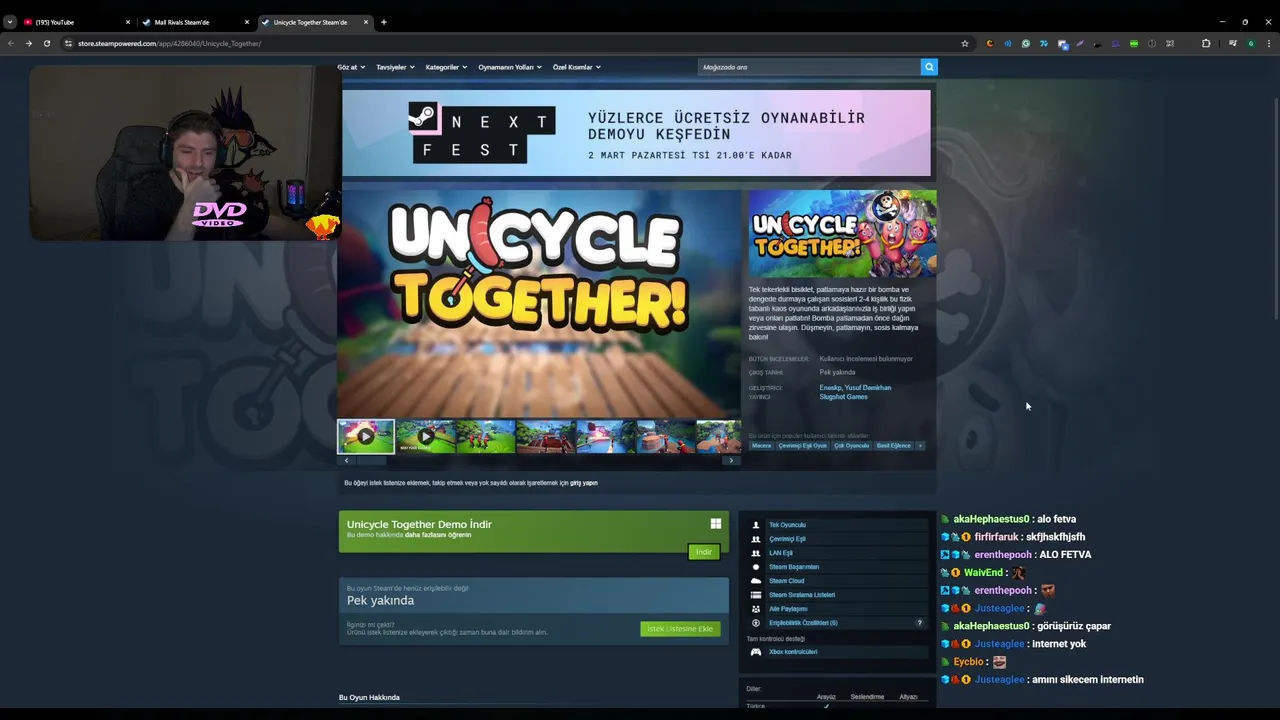Click the Steam Sıralama Listeleri leaderboard icon
1280x720 pixels.
tap(756, 595)
